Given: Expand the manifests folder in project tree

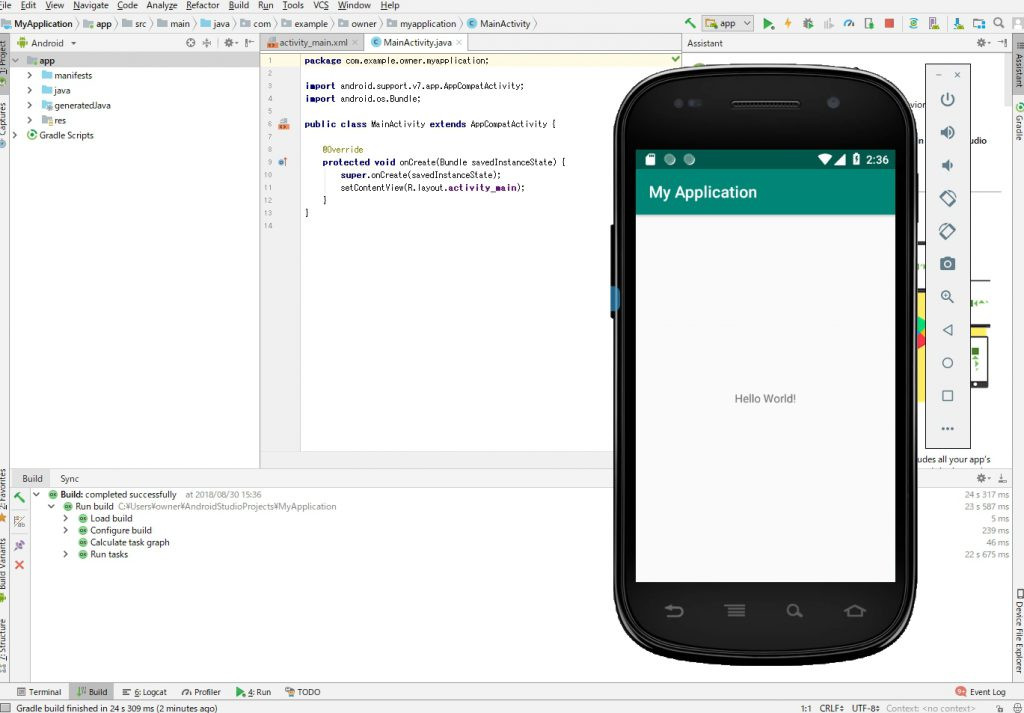Looking at the screenshot, I should (30, 75).
